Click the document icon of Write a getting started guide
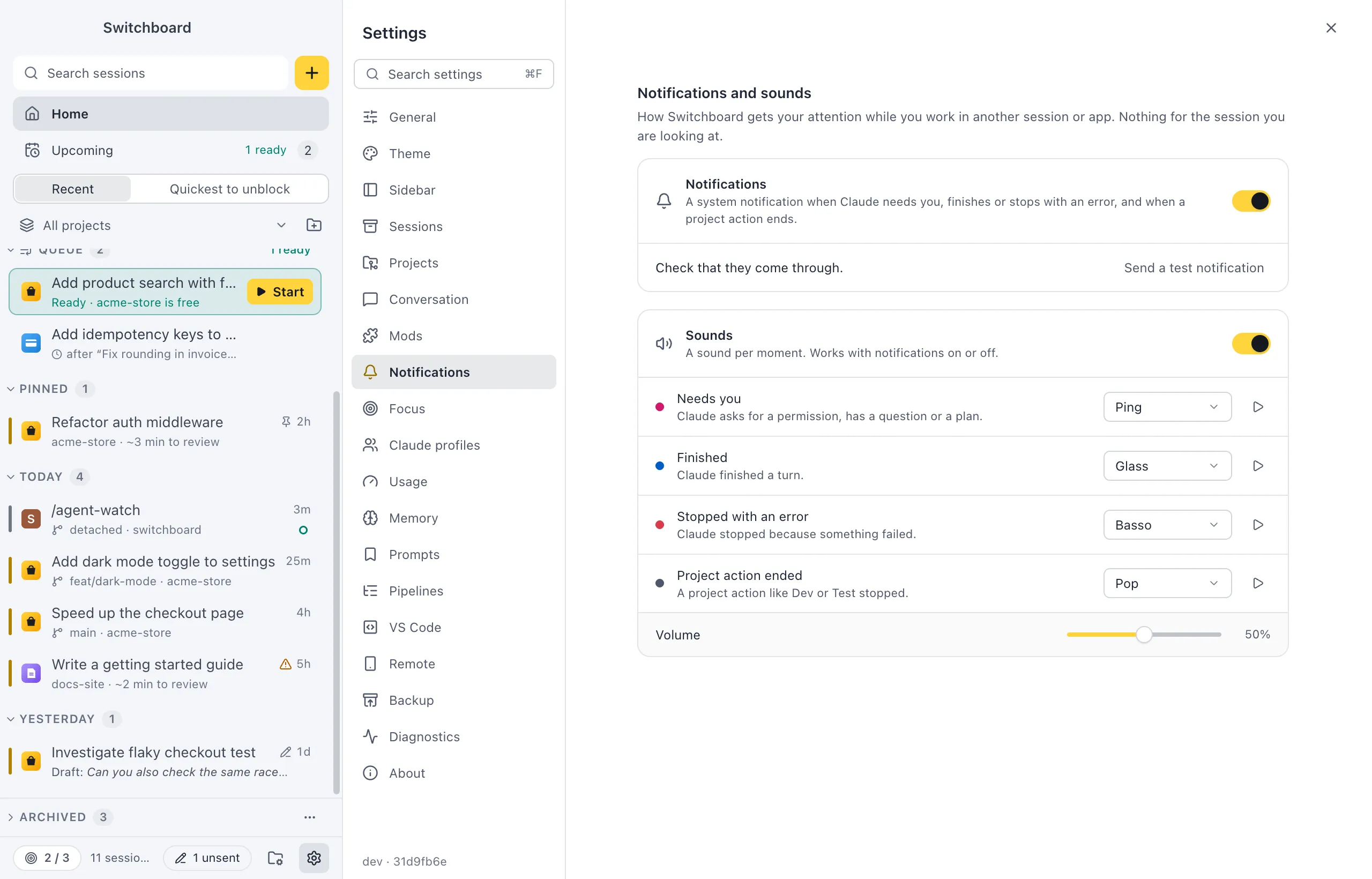 point(32,673)
